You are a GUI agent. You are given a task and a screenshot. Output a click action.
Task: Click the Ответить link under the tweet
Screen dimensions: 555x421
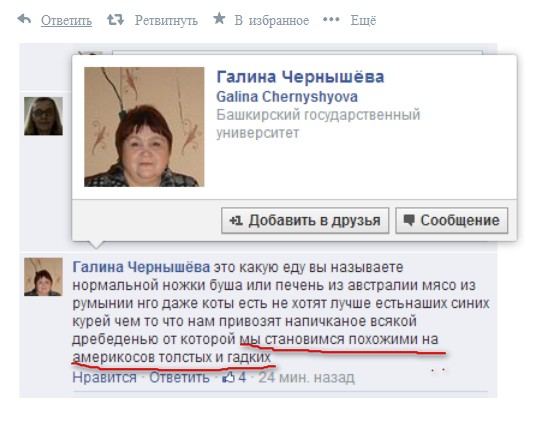[x=66, y=21]
